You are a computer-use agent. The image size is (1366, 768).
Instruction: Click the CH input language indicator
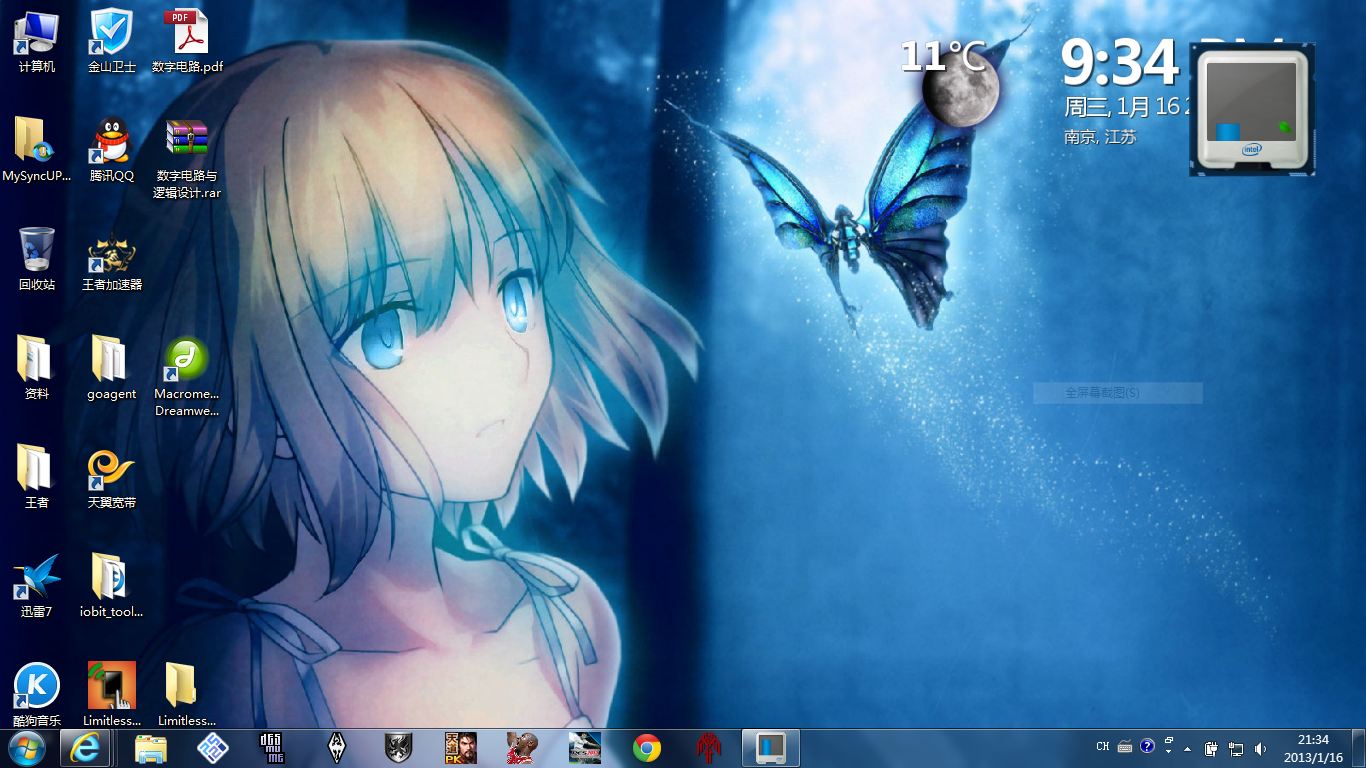point(1103,746)
